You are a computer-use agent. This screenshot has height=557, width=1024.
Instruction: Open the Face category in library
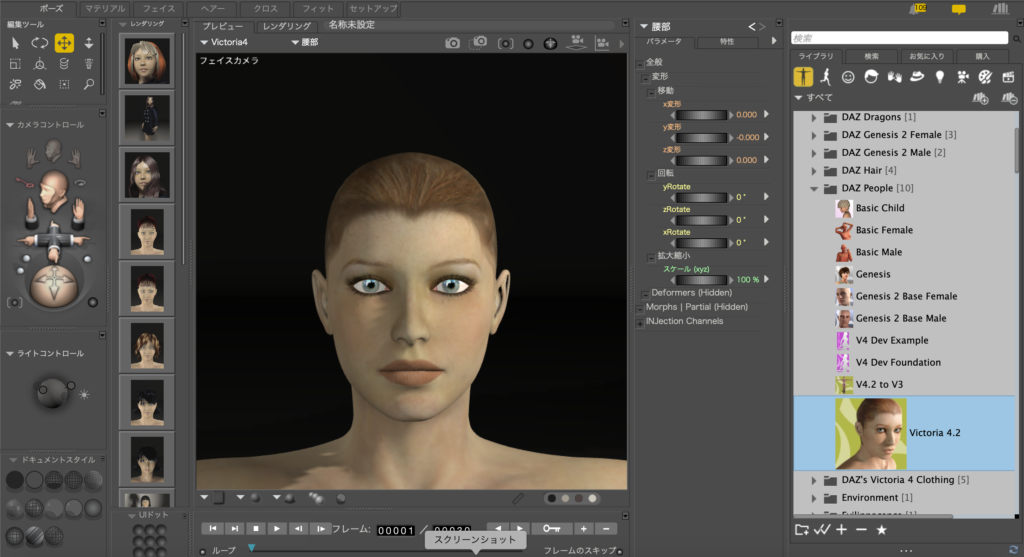click(x=848, y=76)
